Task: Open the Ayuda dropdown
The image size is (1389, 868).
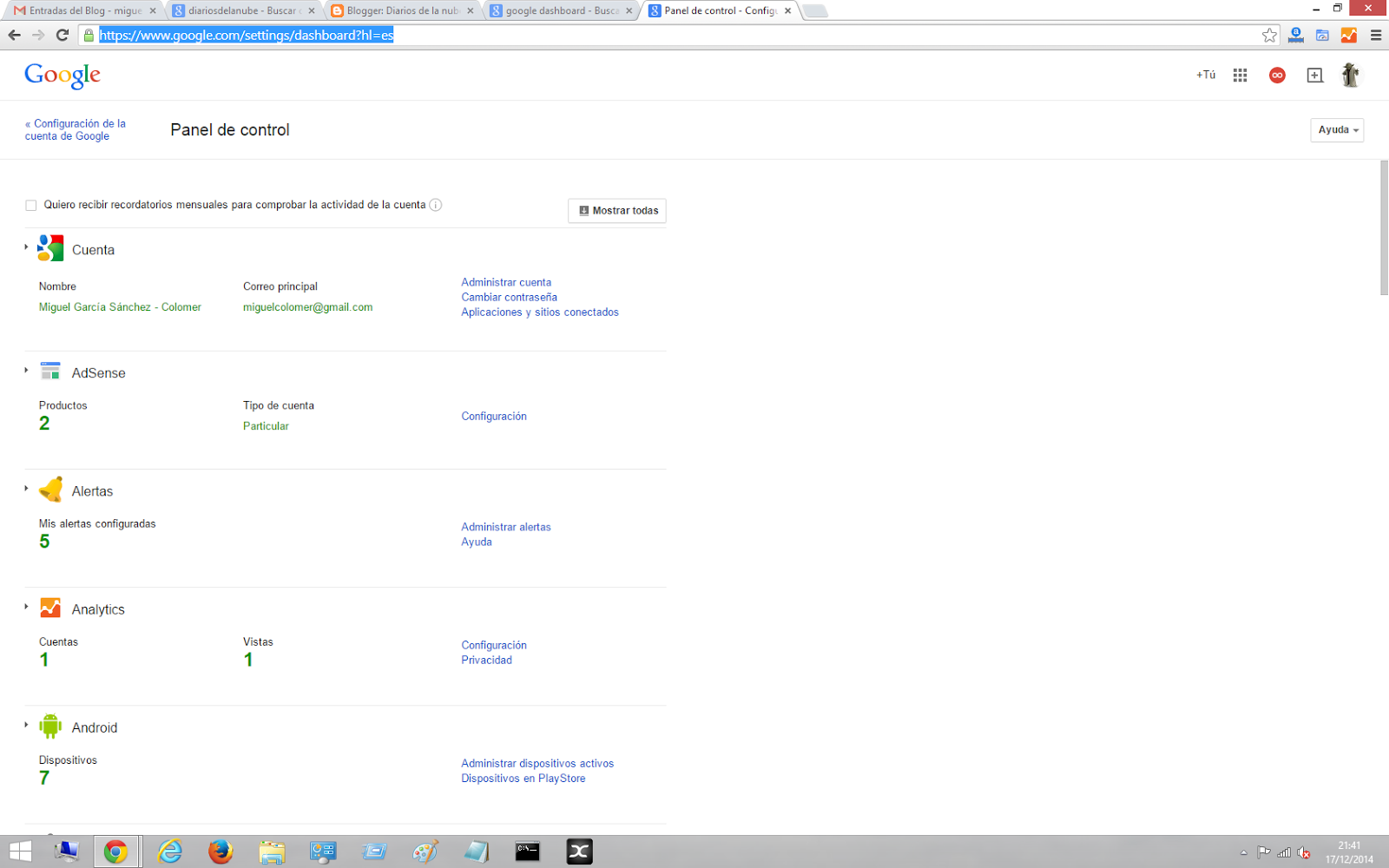Action: [x=1337, y=130]
